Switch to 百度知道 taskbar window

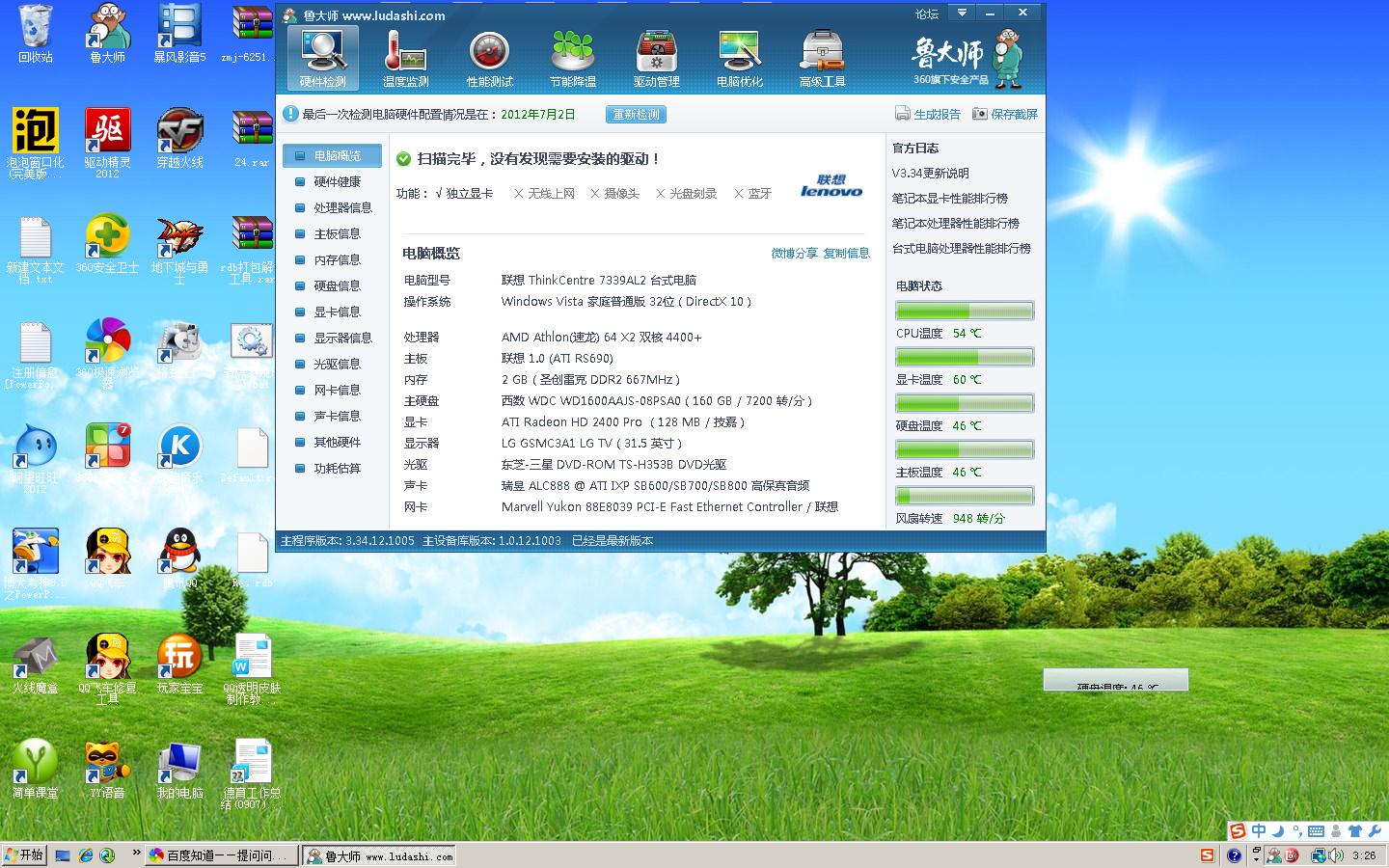pos(221,855)
